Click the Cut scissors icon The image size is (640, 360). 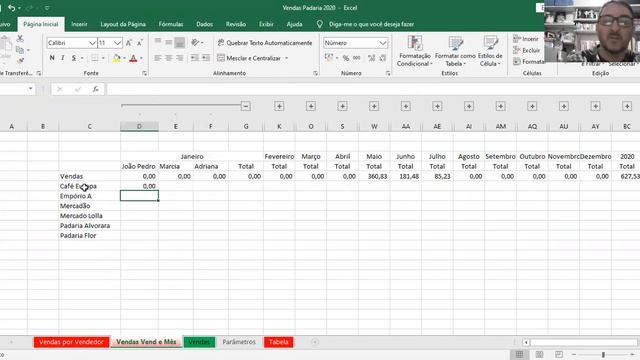point(20,39)
